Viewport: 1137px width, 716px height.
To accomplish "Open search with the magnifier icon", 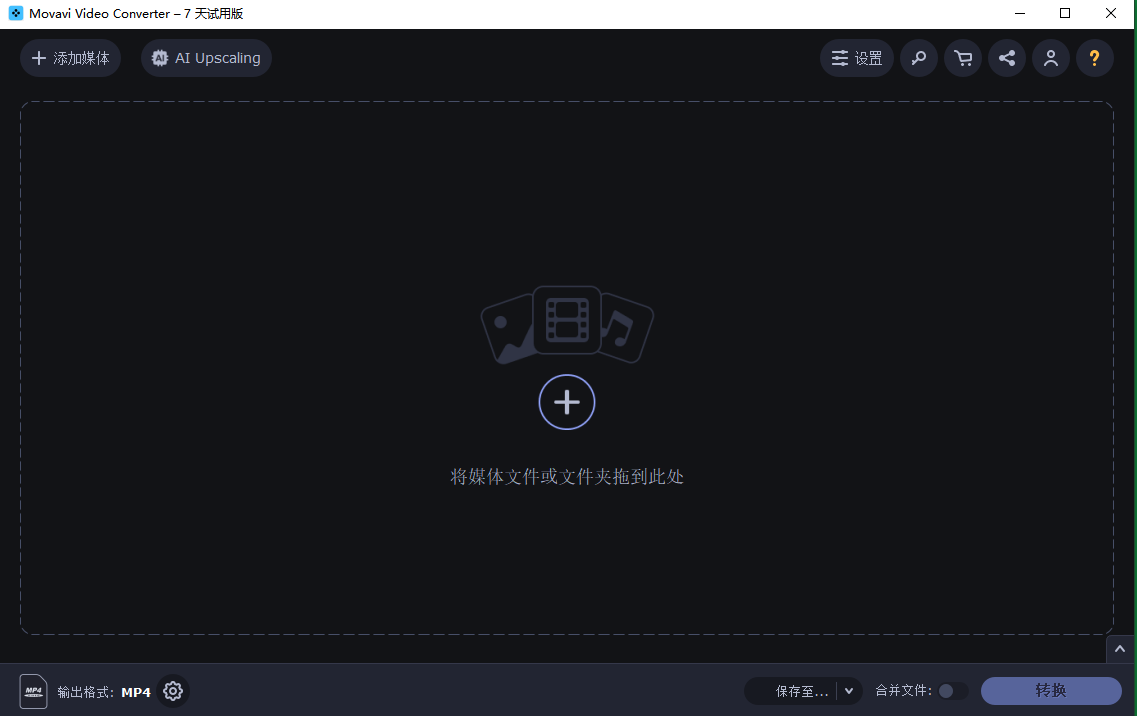I will tap(918, 58).
